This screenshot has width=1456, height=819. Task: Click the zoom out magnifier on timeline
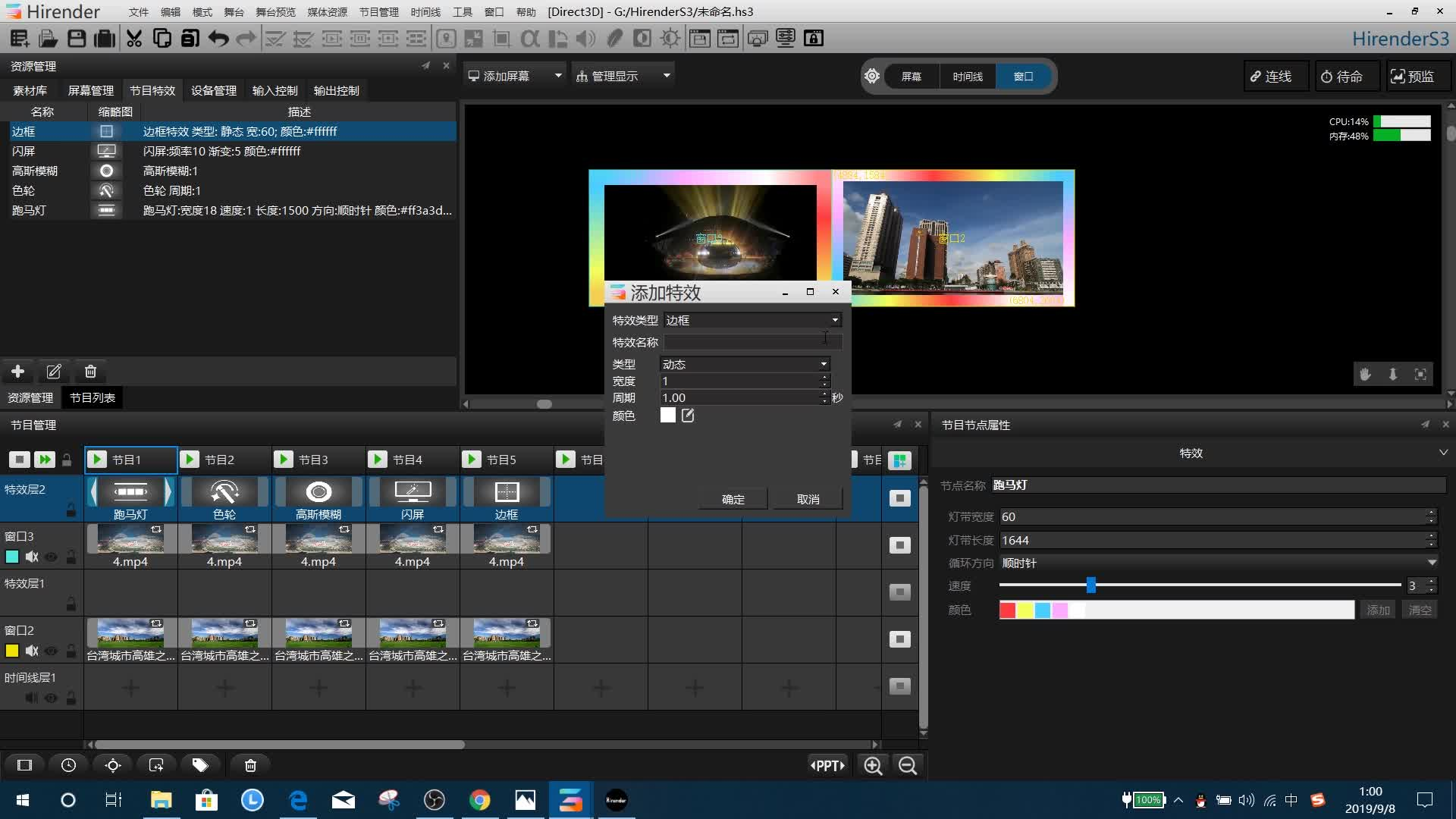(908, 765)
